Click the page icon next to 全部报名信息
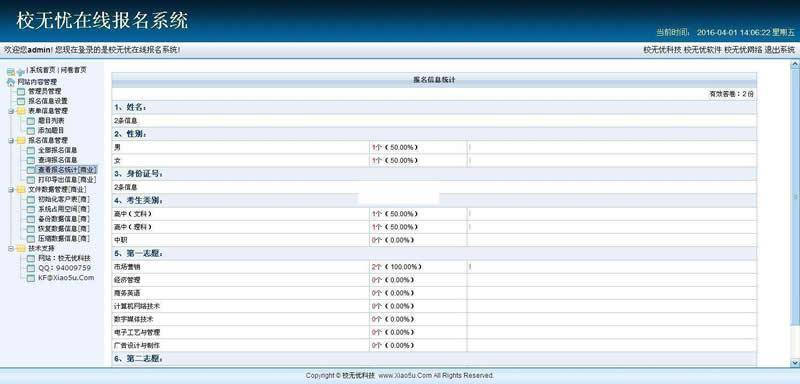The image size is (800, 384). (31, 150)
